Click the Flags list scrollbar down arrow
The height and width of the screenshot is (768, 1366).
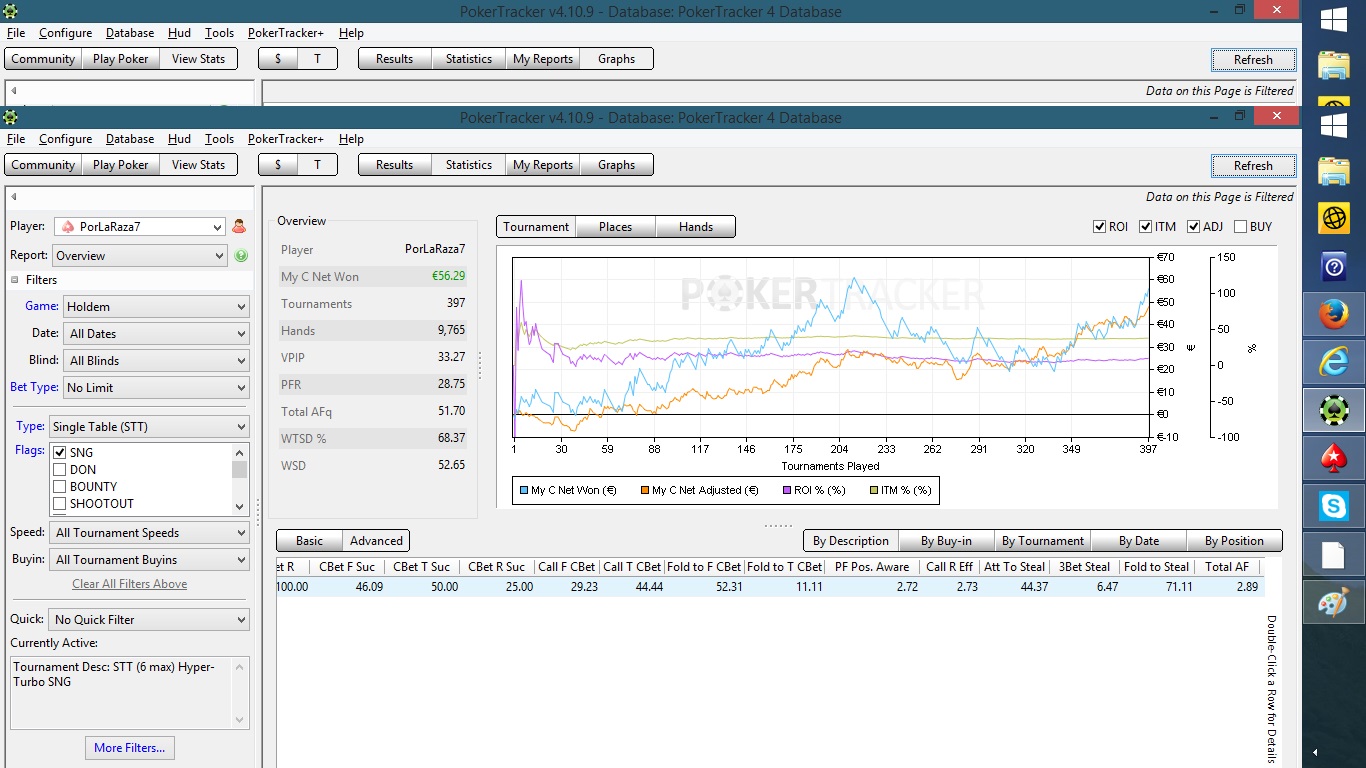point(240,506)
